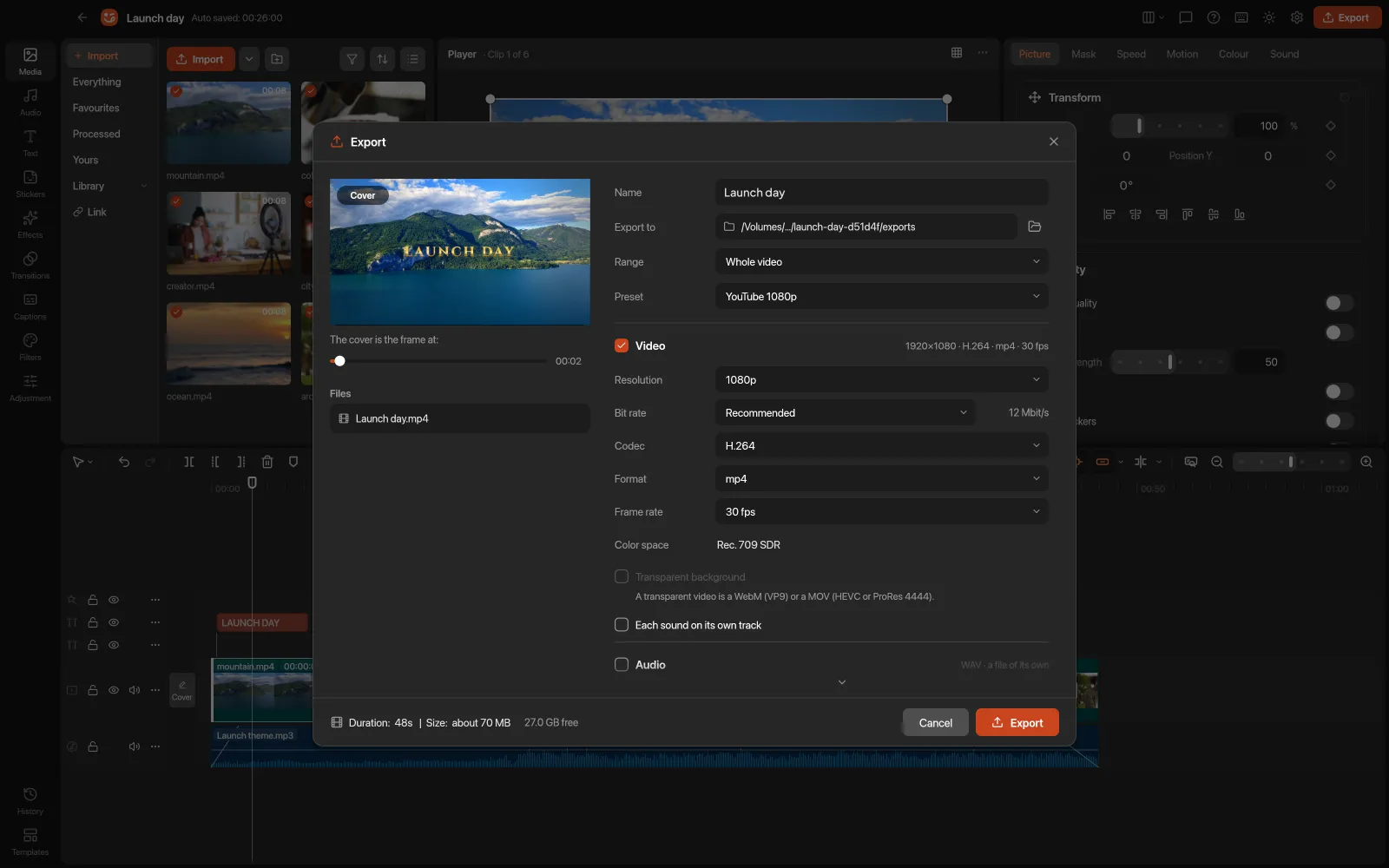Click the filter media icon
This screenshot has width=1389, height=868.
[x=352, y=59]
